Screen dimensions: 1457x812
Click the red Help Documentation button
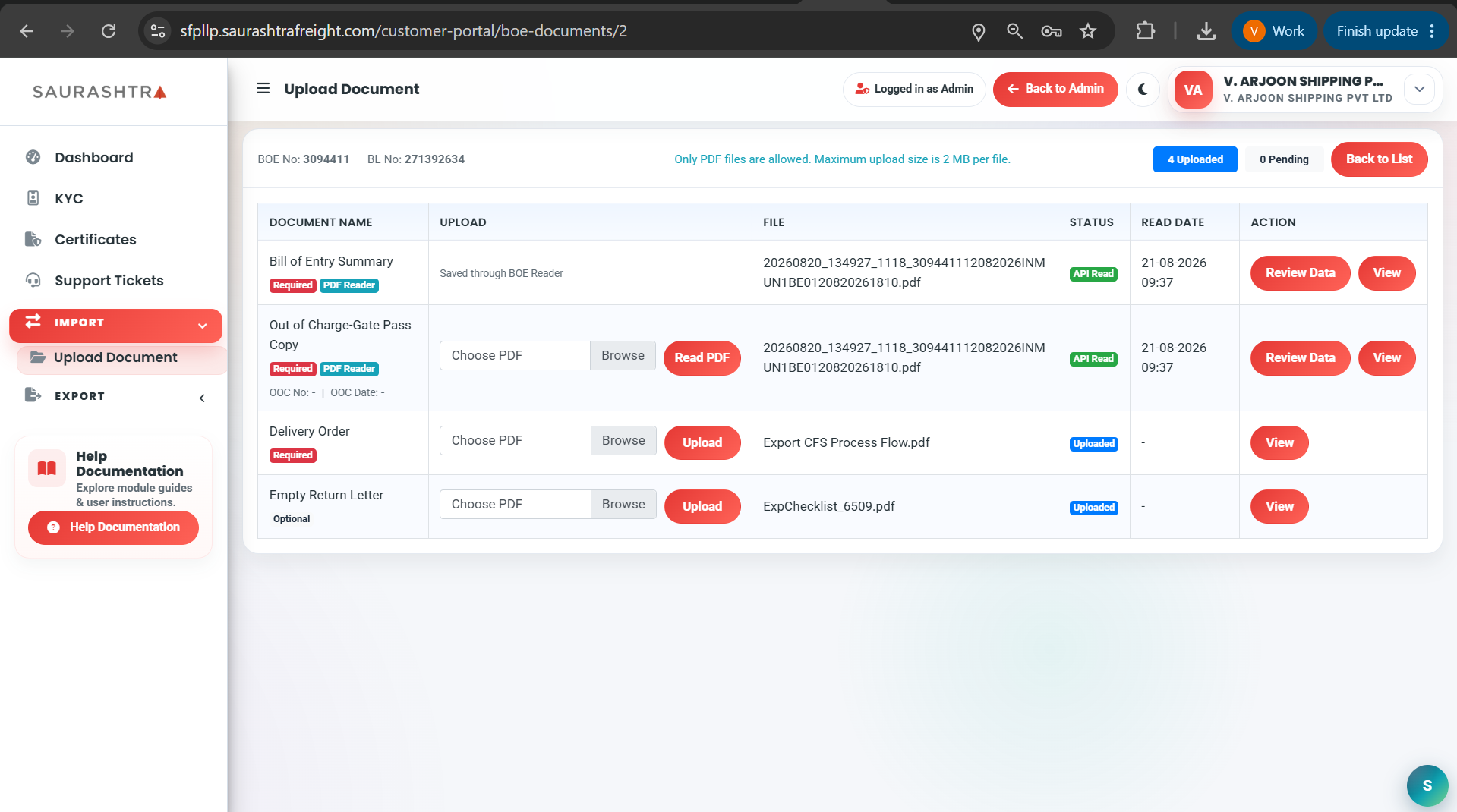pos(113,527)
